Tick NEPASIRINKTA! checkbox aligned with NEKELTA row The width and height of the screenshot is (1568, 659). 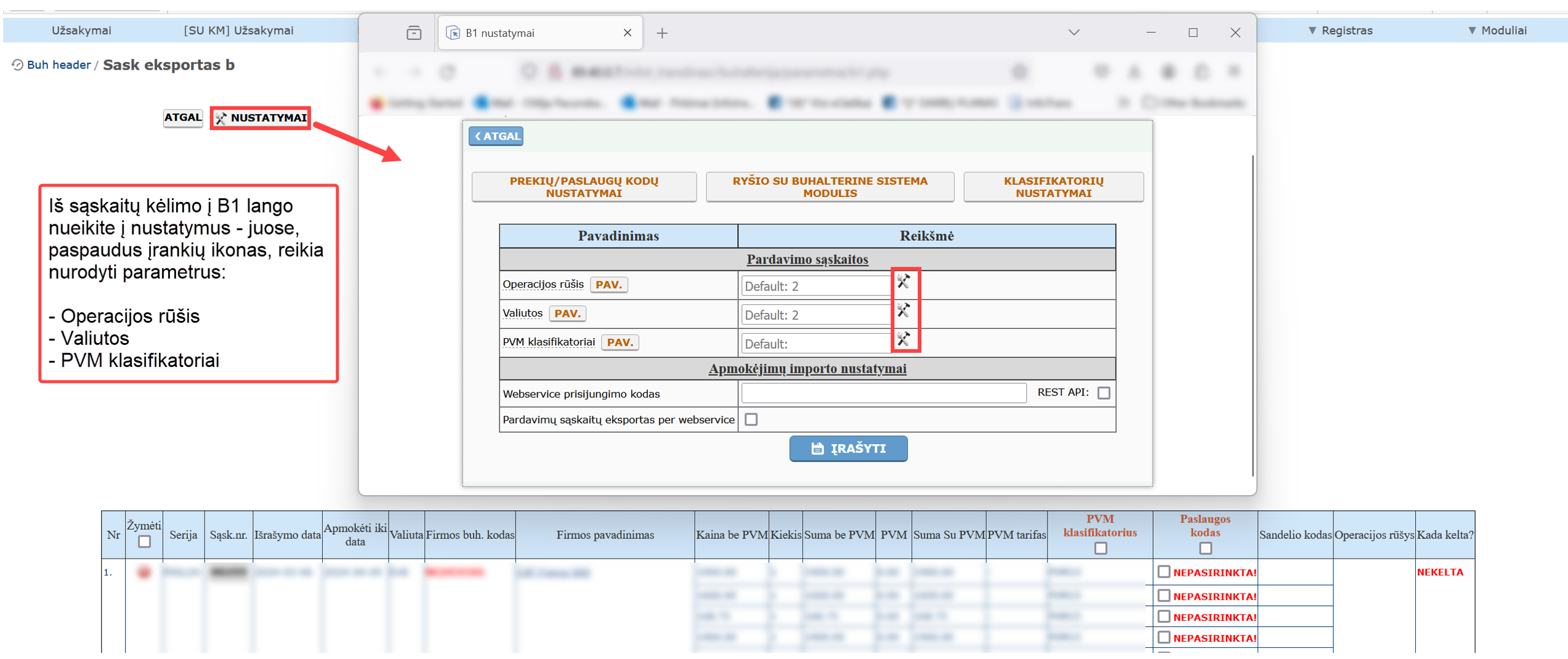[1163, 572]
